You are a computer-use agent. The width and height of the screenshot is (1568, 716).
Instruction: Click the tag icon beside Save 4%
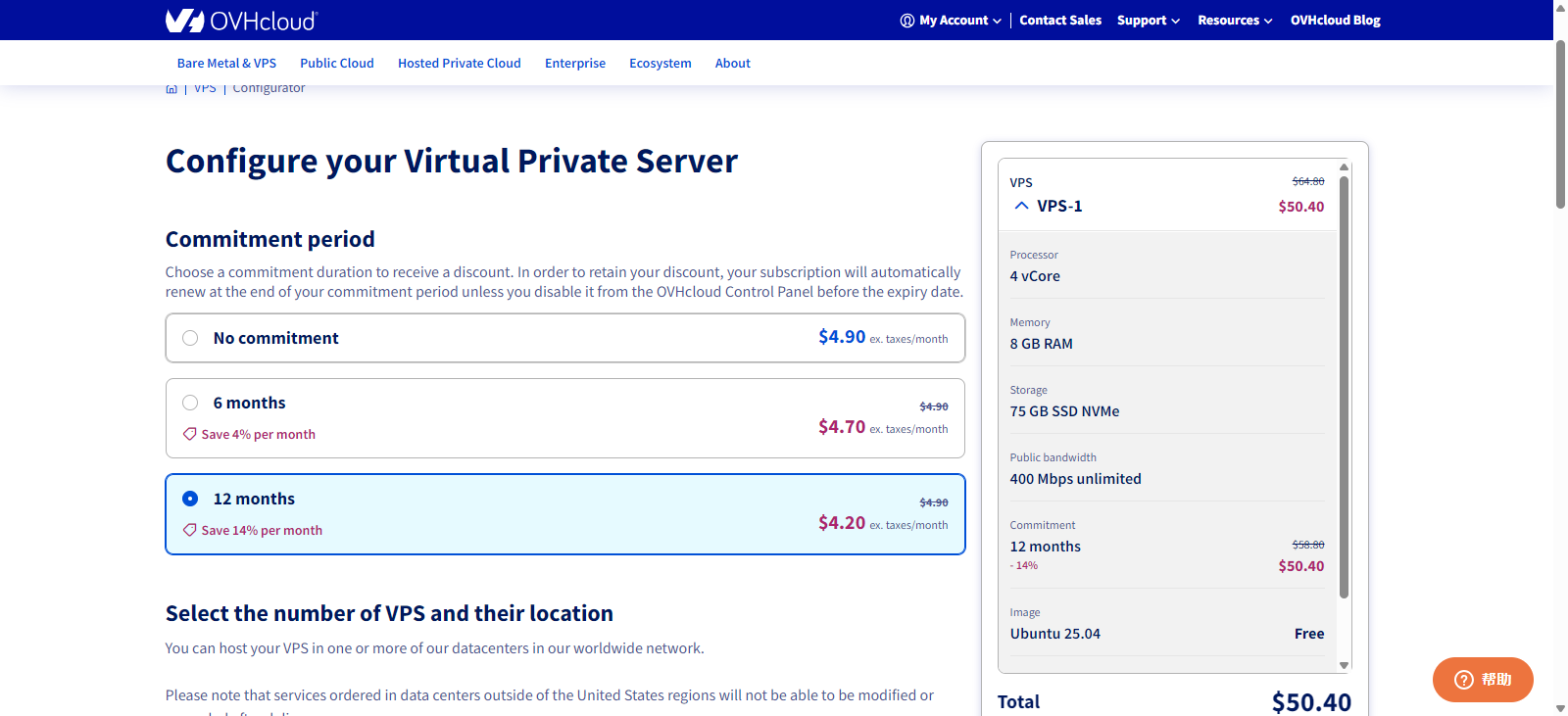click(x=190, y=434)
